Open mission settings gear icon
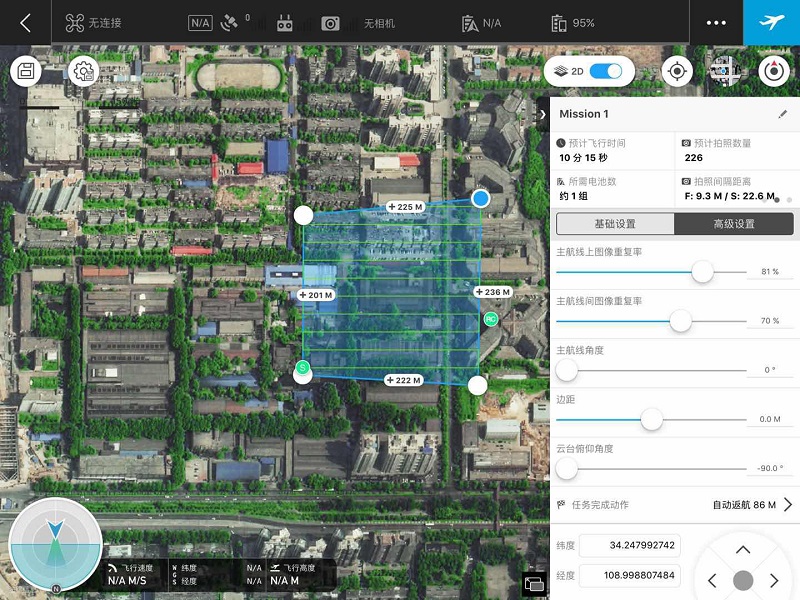The width and height of the screenshot is (800, 600). (x=83, y=72)
